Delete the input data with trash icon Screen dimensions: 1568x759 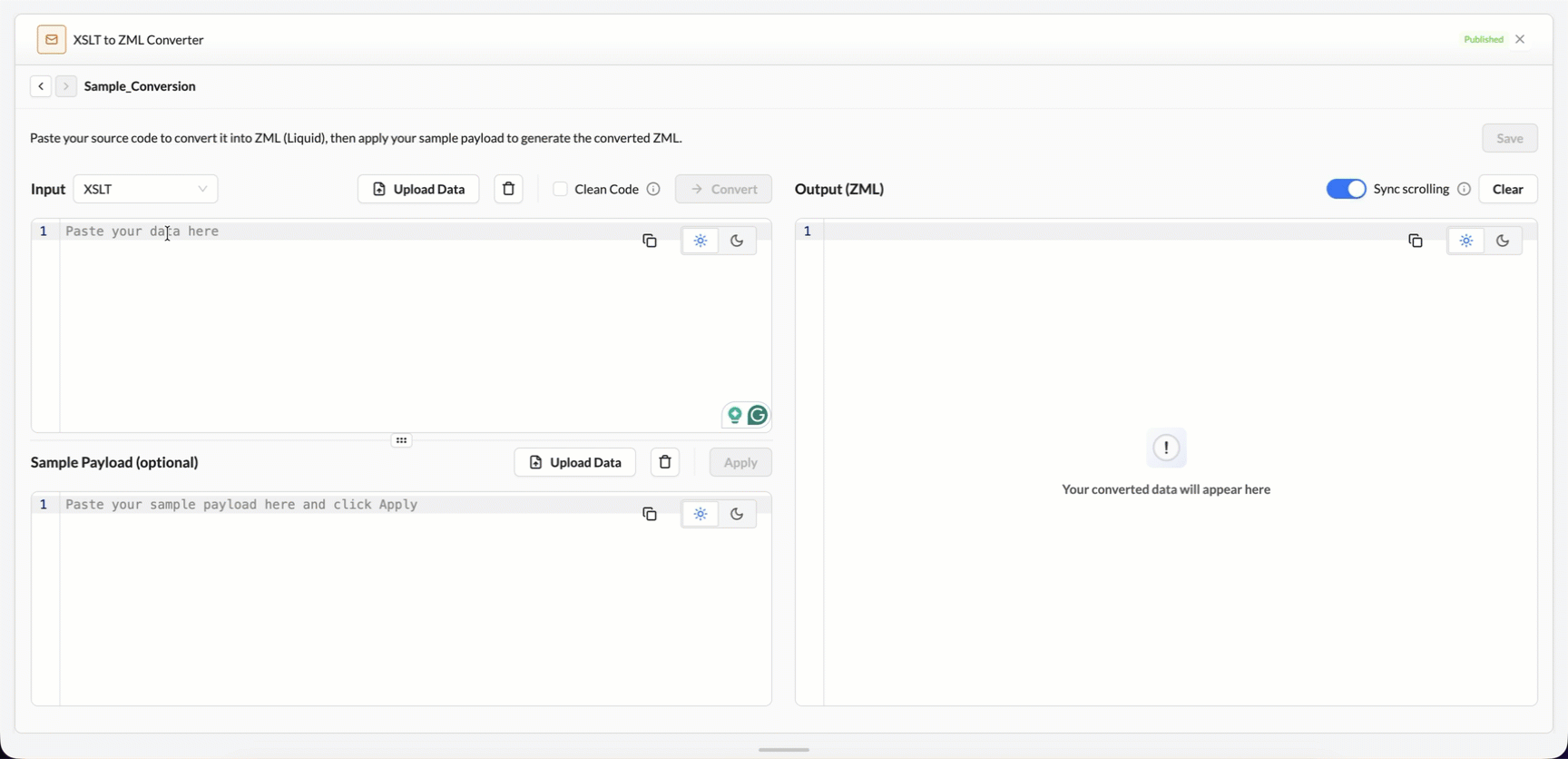508,189
